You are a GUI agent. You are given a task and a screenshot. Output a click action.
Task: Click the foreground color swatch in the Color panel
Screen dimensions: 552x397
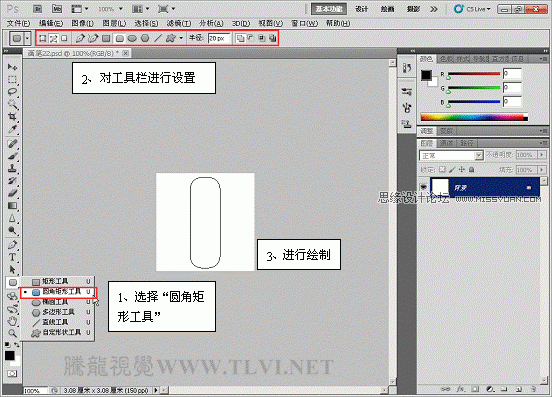(426, 75)
